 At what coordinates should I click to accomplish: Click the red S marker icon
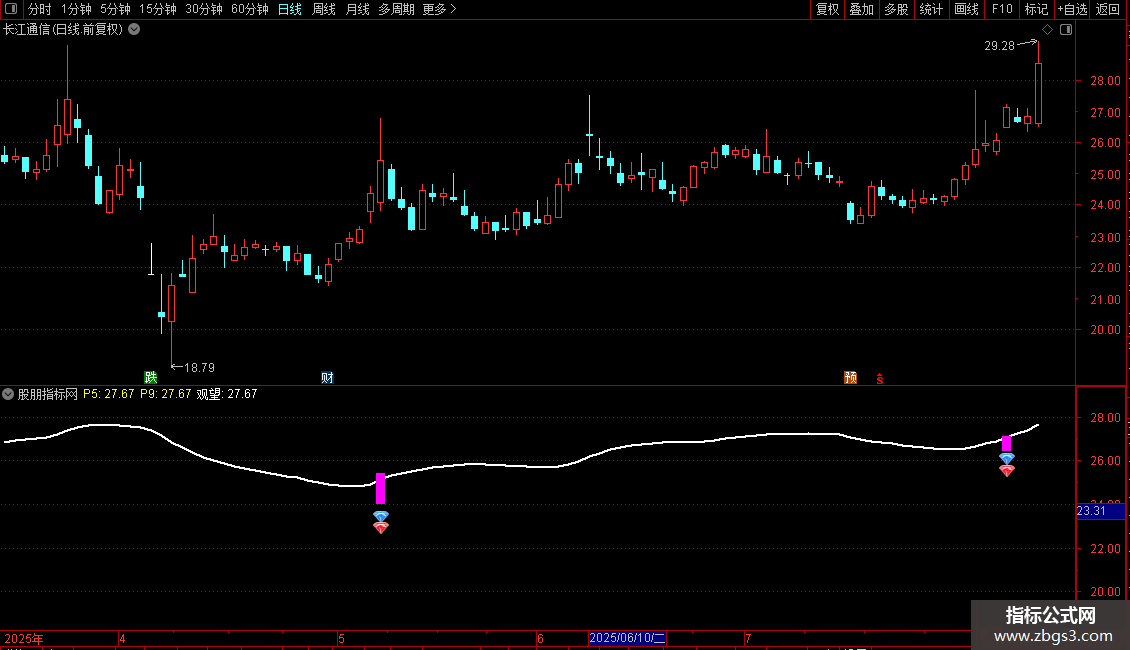coord(880,378)
